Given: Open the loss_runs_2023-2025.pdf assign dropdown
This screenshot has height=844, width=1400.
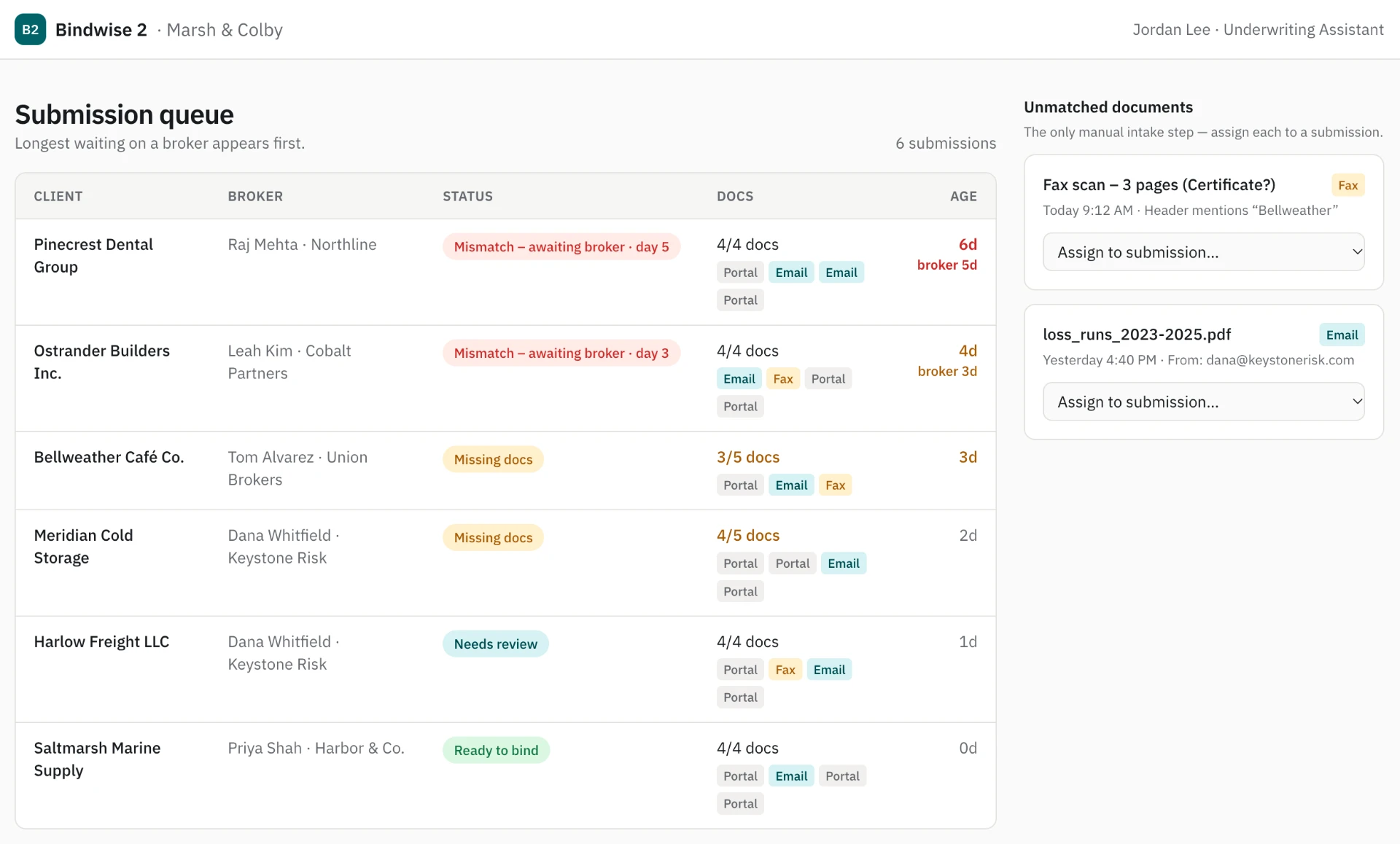Looking at the screenshot, I should coord(1203,402).
